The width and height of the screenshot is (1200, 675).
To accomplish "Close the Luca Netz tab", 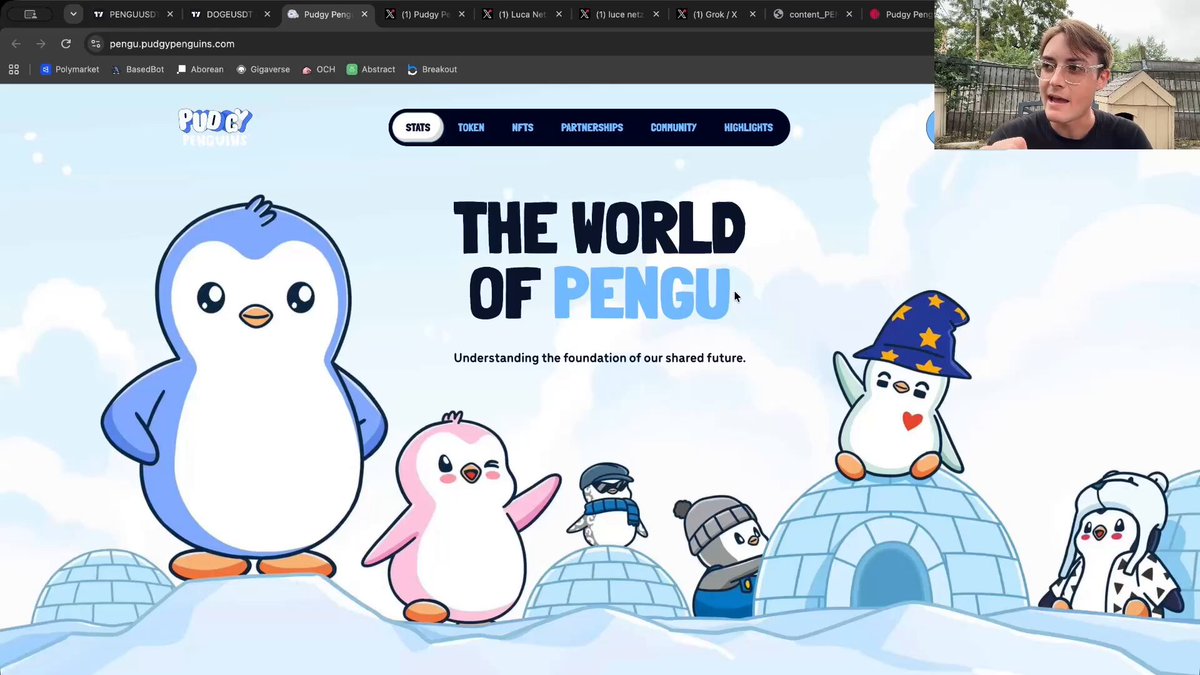I will pos(558,14).
